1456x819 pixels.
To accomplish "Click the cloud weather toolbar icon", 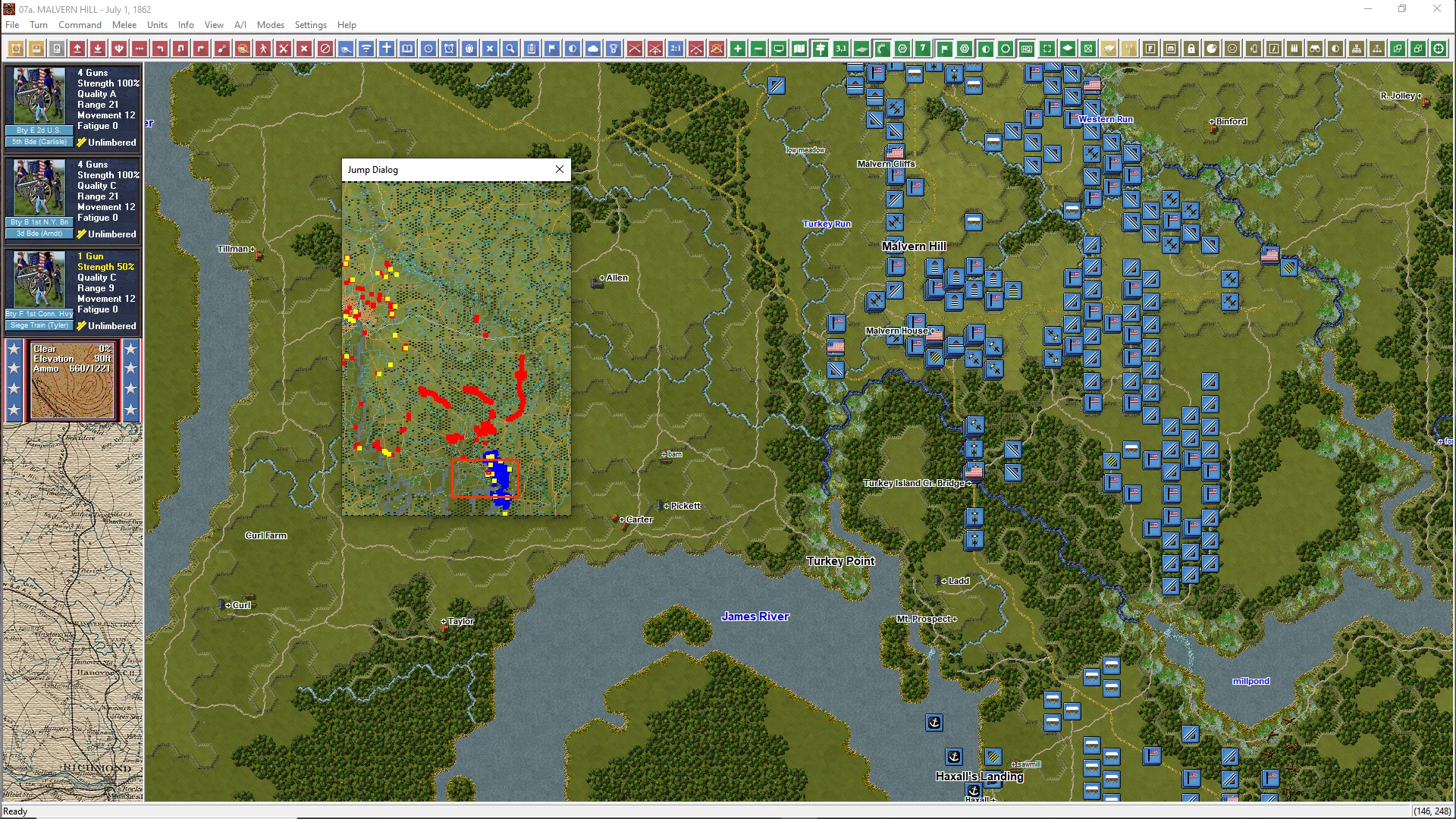I will pyautogui.click(x=593, y=49).
